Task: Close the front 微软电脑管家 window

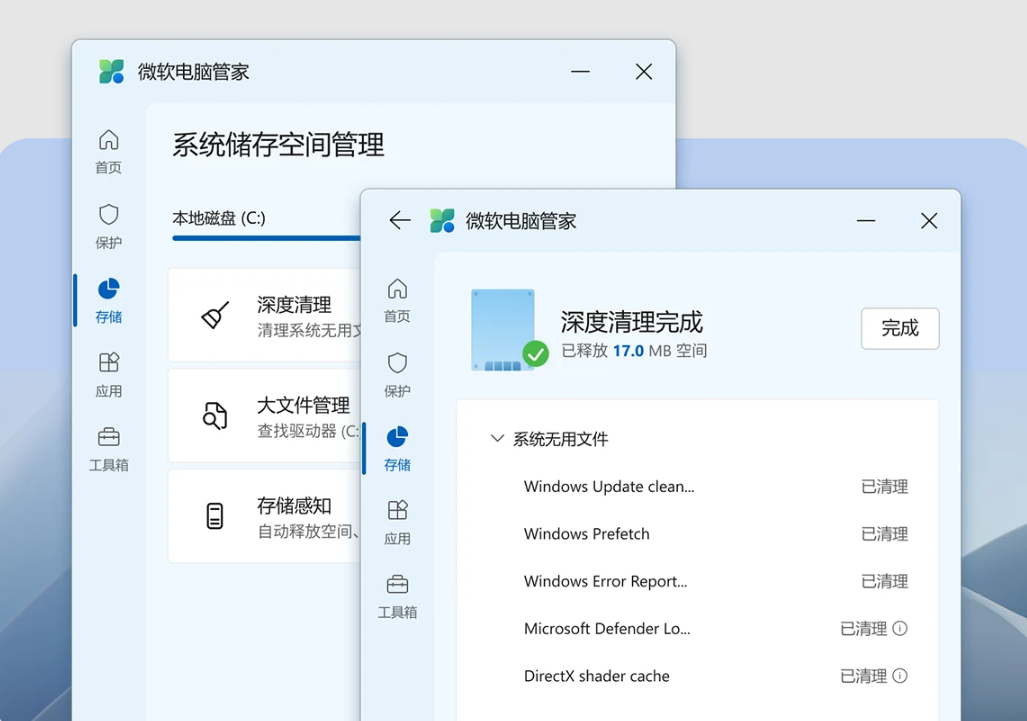Action: [929, 221]
